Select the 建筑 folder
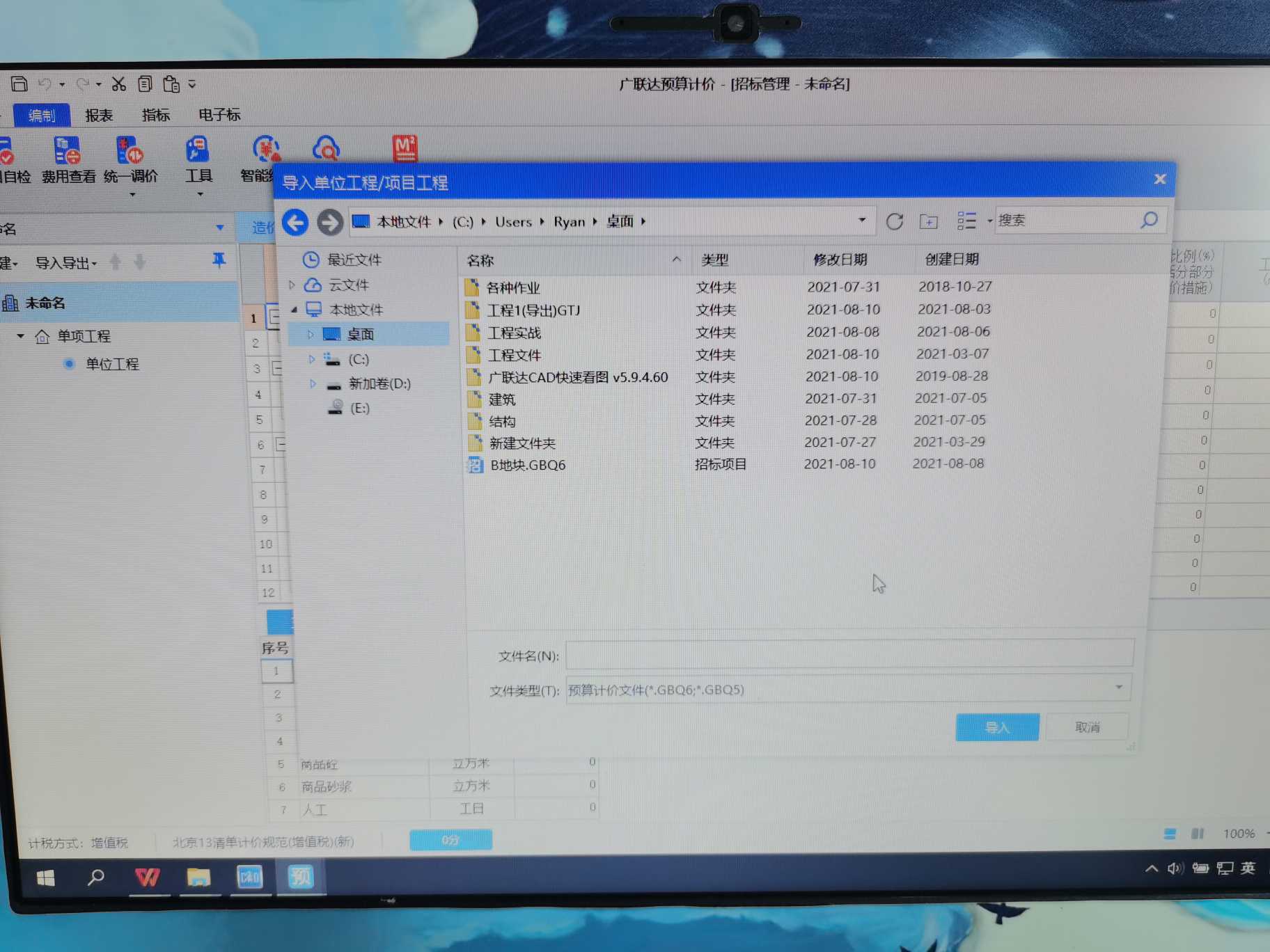Viewport: 1270px width, 952px height. pyautogui.click(x=502, y=399)
